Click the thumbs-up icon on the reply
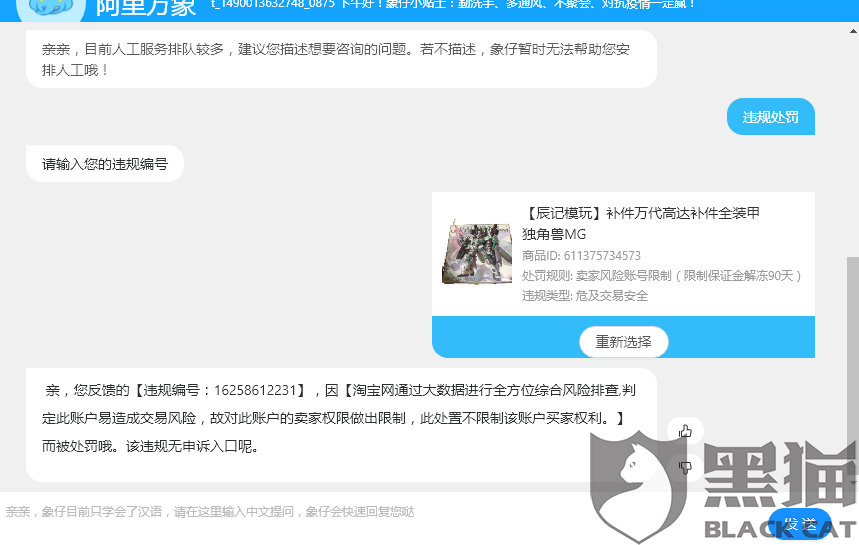 pos(685,431)
